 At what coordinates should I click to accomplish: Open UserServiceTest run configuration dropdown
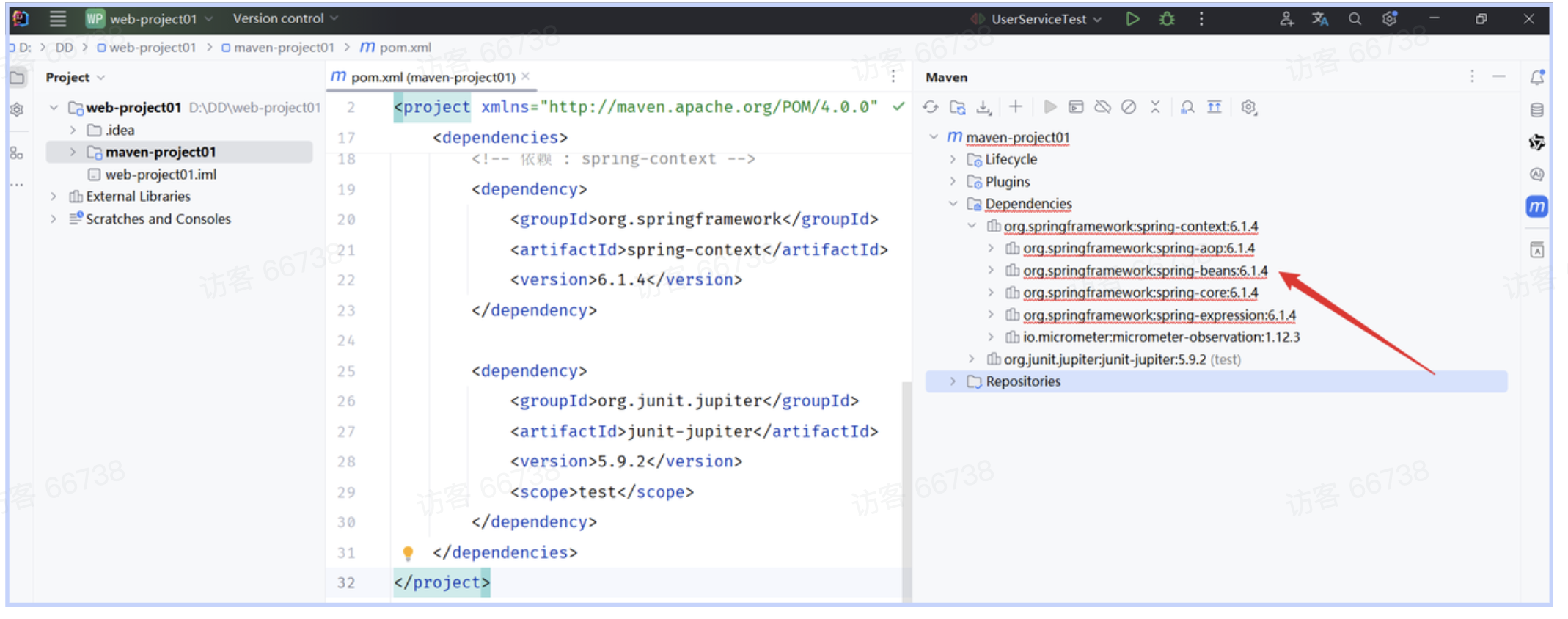[1036, 19]
